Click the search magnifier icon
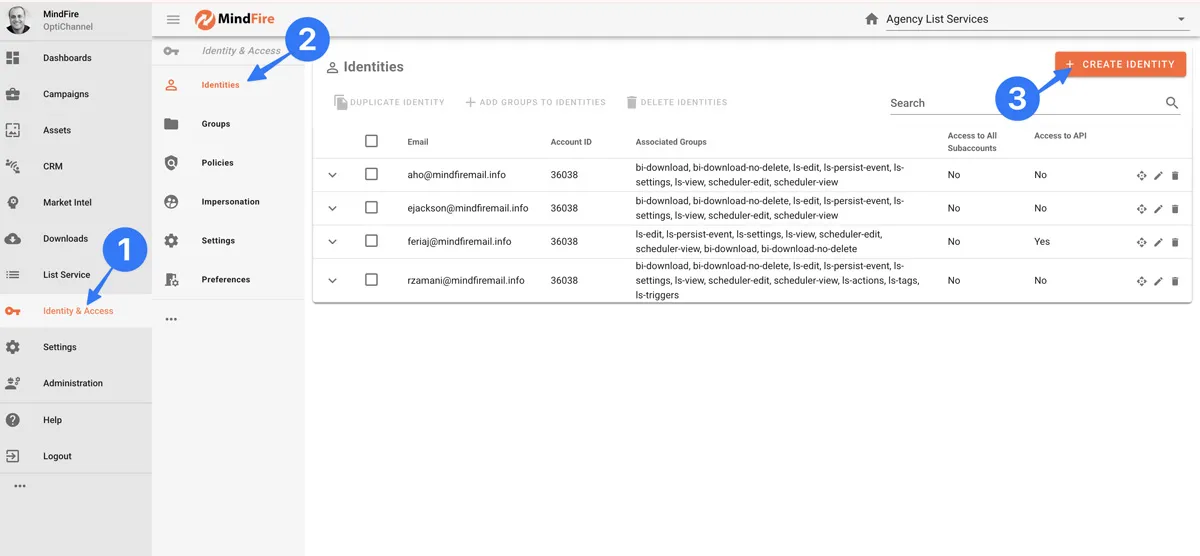The image size is (1200, 556). pos(1172,103)
